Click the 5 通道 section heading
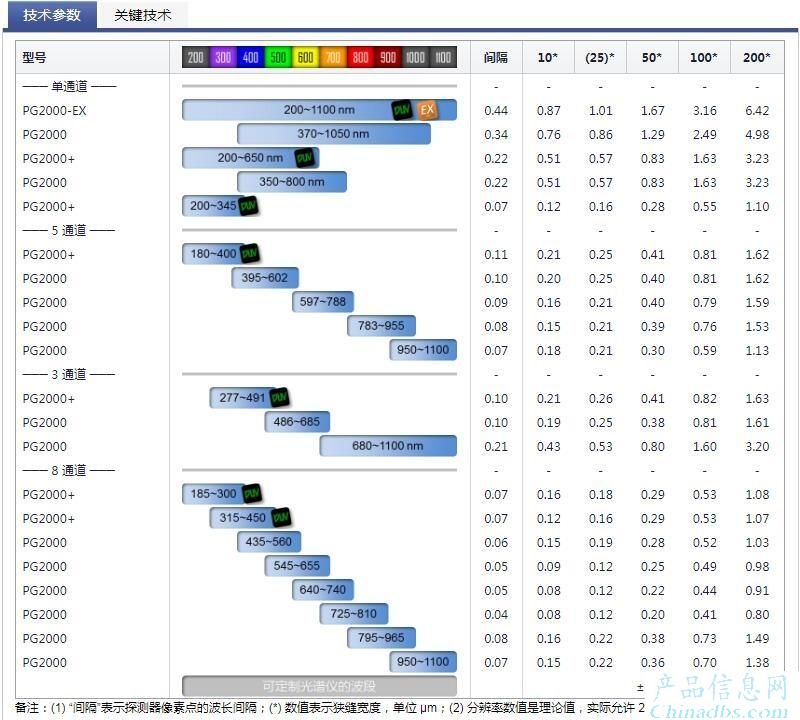Viewport: 800px width, 720px height. tap(69, 230)
